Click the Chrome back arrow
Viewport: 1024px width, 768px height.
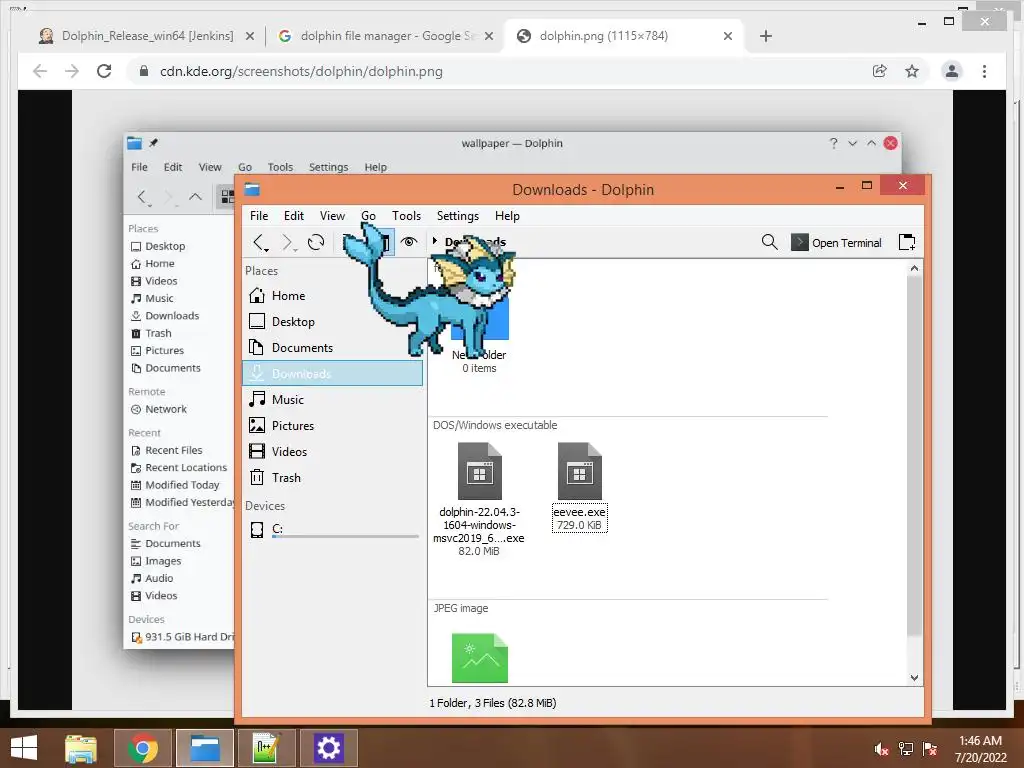(x=40, y=71)
